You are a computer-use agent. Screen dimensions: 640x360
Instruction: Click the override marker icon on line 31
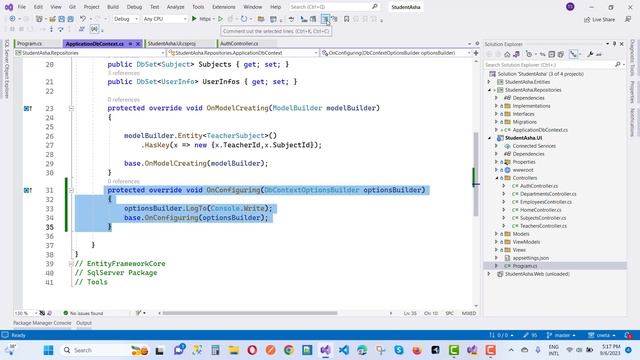[x=27, y=190]
